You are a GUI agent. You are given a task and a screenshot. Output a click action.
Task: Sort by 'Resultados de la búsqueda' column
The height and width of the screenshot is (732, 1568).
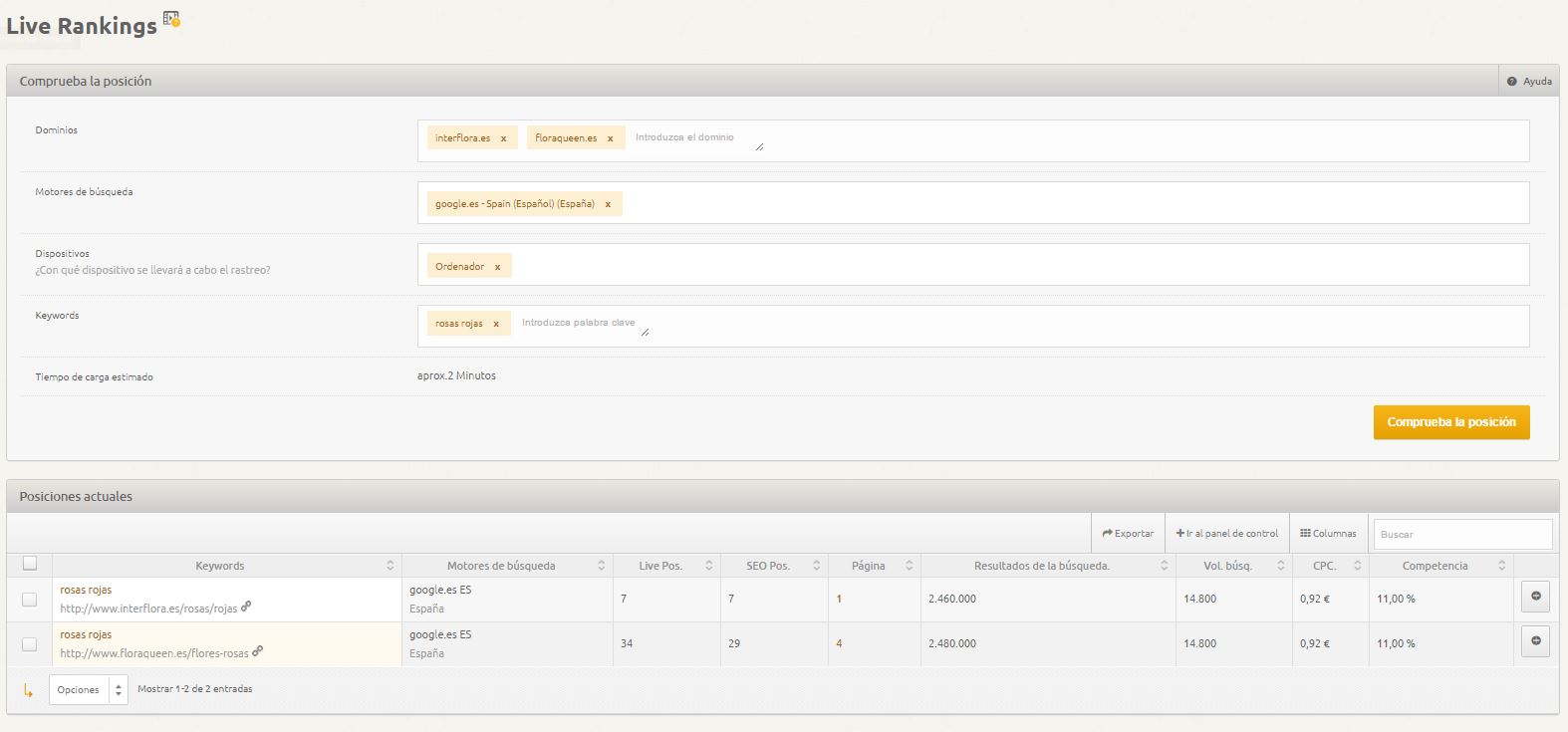(1048, 566)
